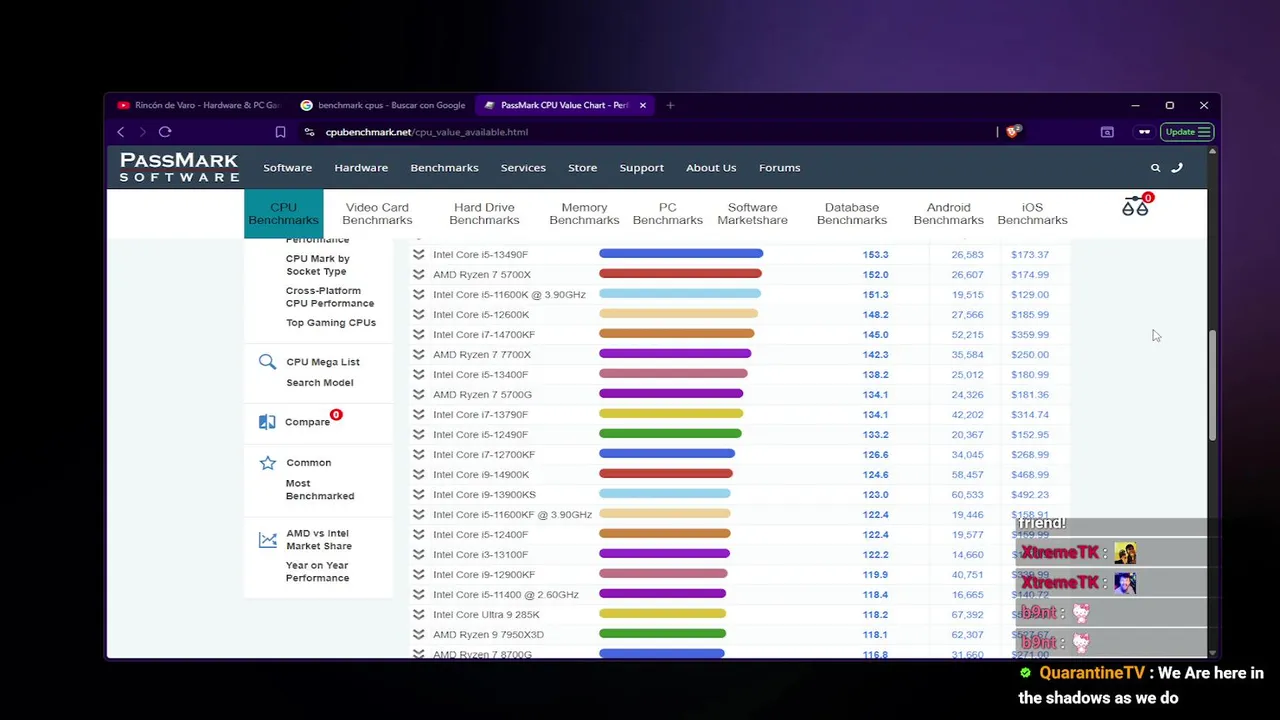Open the Hardware menu
The height and width of the screenshot is (720, 1280).
[361, 168]
